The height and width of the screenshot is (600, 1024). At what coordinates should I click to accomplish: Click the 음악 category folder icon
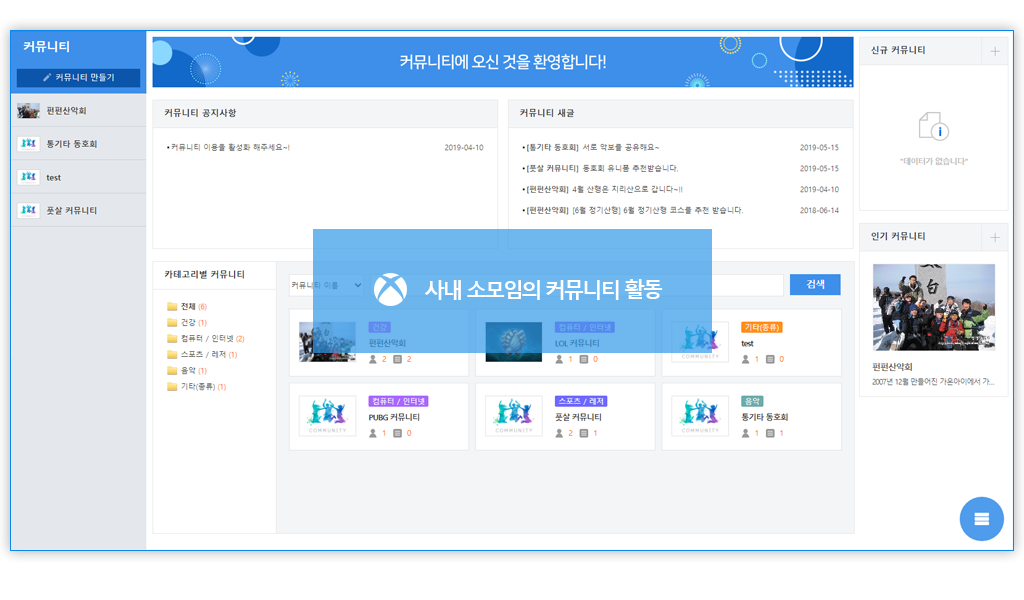(x=172, y=371)
